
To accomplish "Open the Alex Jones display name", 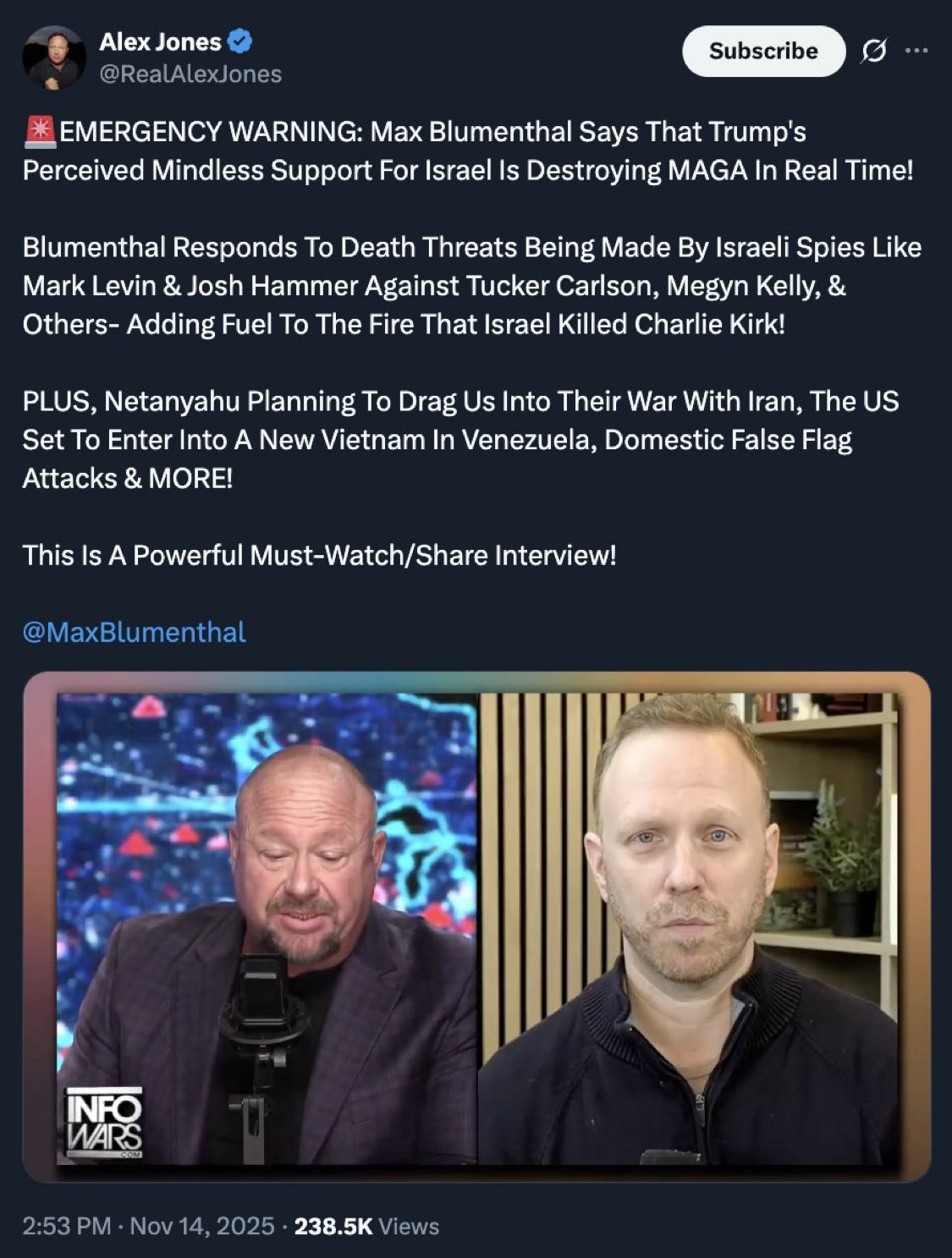I will (x=160, y=41).
